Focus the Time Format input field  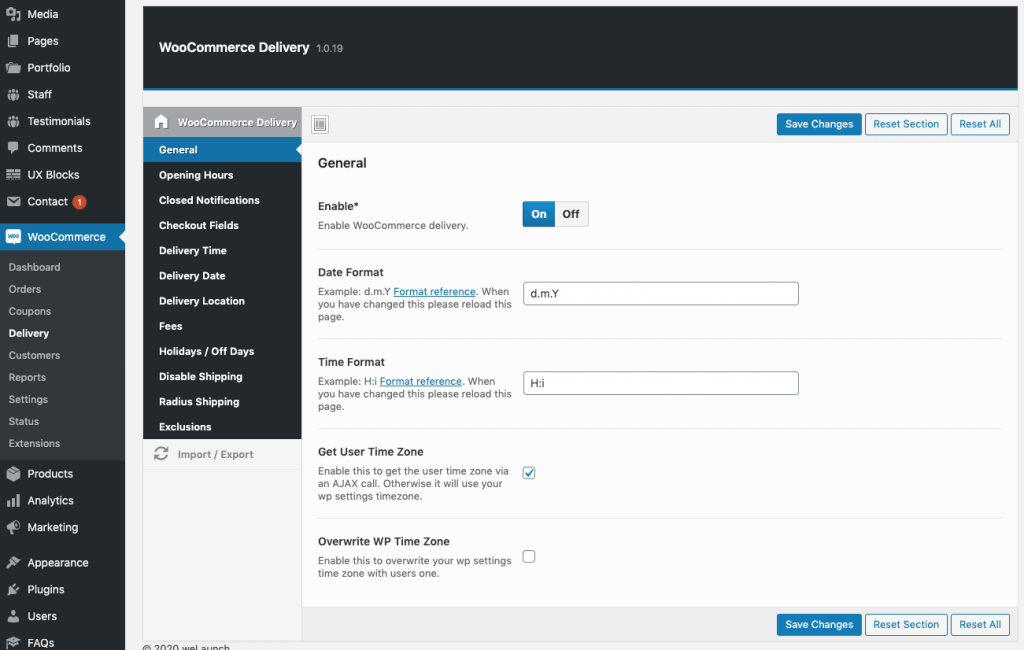click(x=660, y=383)
